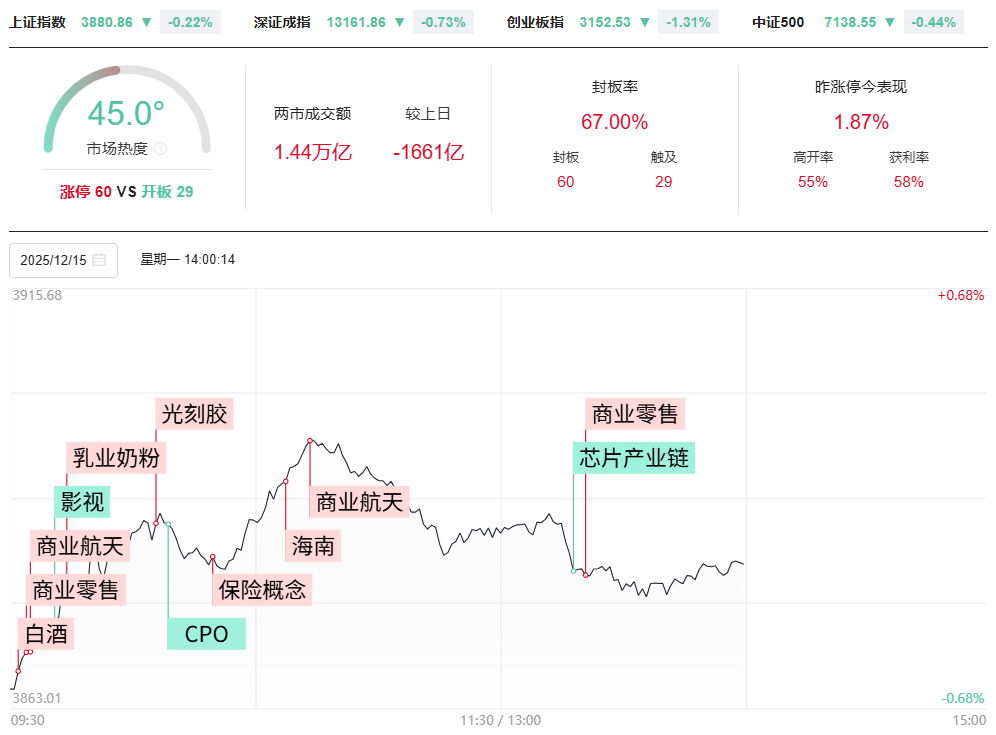Screen dimensions: 996x735
Task: Click the 保险概念 sector label
Action: tap(262, 589)
